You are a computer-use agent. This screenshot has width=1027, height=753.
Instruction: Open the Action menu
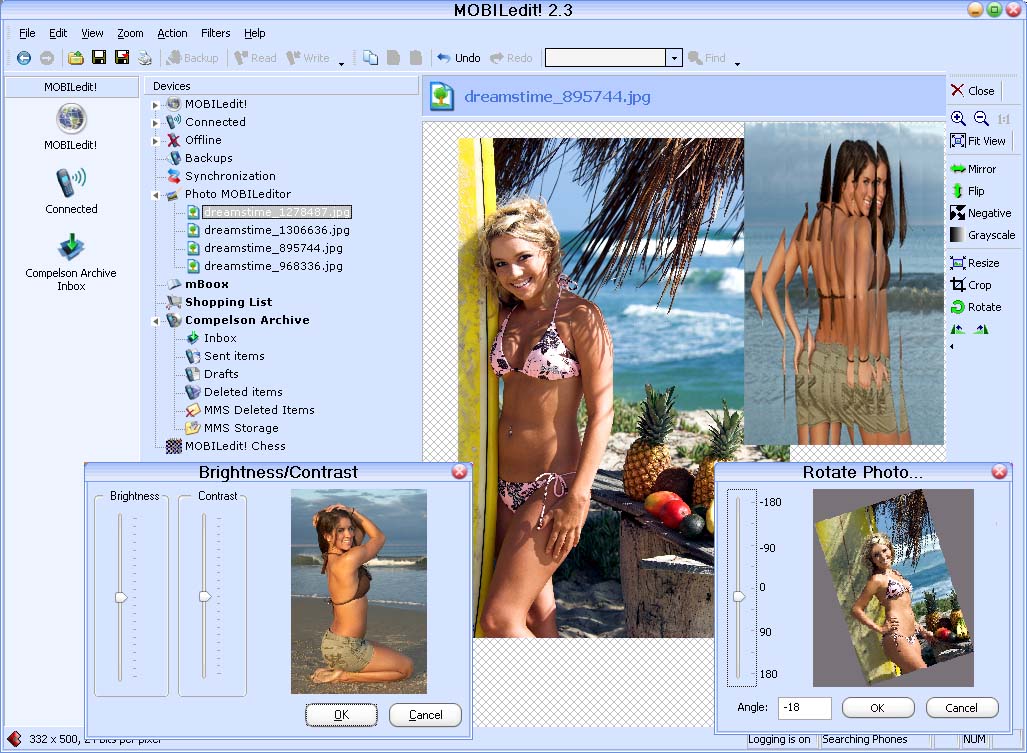tap(172, 33)
